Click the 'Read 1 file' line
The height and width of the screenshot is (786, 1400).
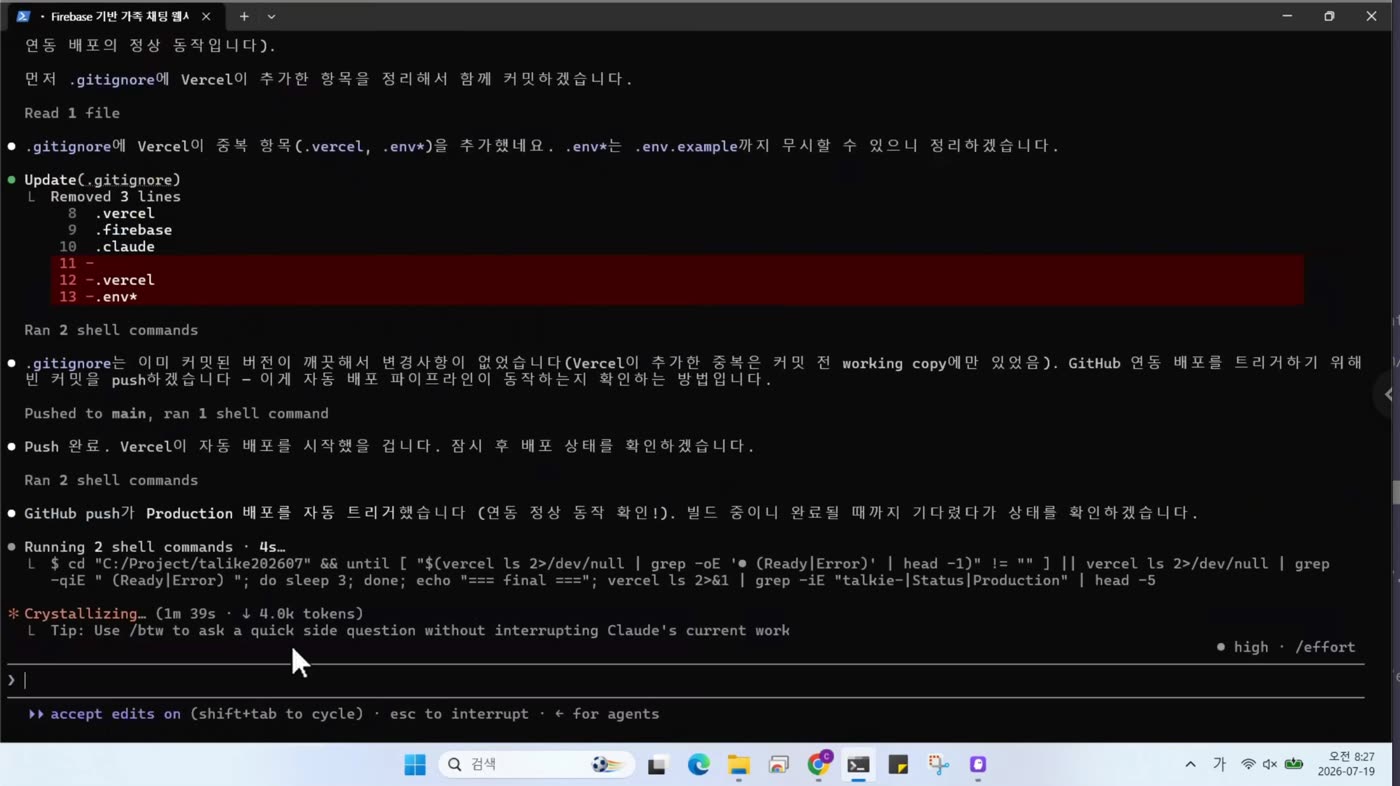point(72,113)
